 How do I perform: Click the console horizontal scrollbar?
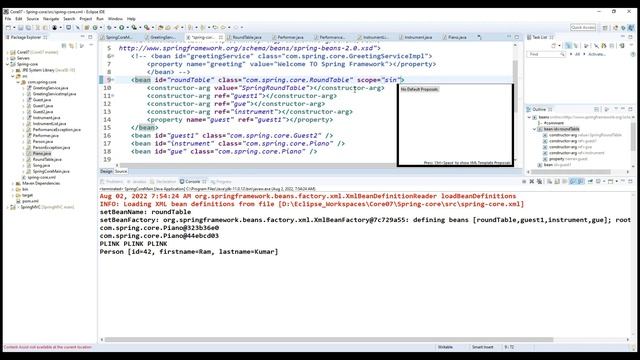tap(329, 340)
